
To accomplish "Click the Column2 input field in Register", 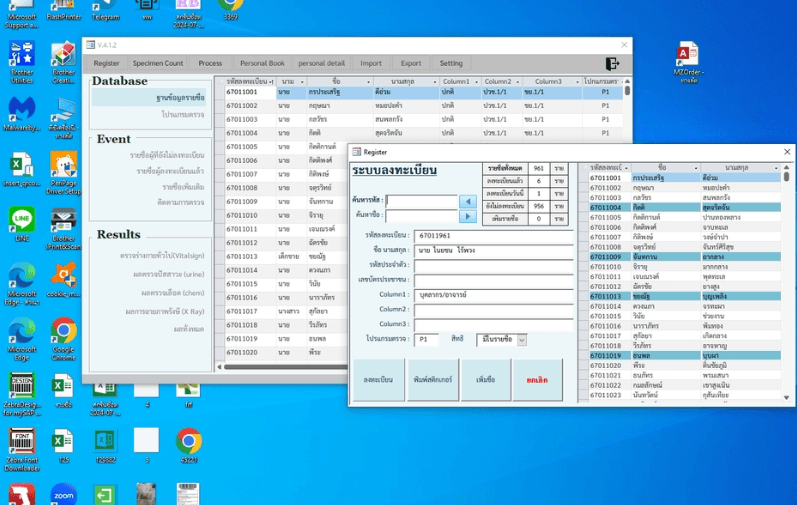I will [494, 309].
